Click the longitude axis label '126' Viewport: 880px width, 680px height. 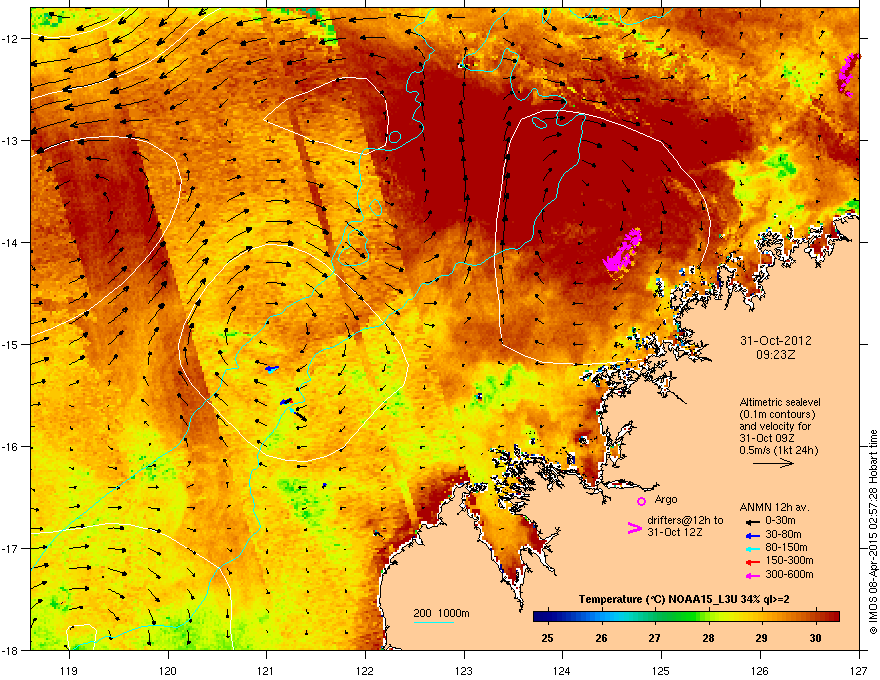click(760, 670)
